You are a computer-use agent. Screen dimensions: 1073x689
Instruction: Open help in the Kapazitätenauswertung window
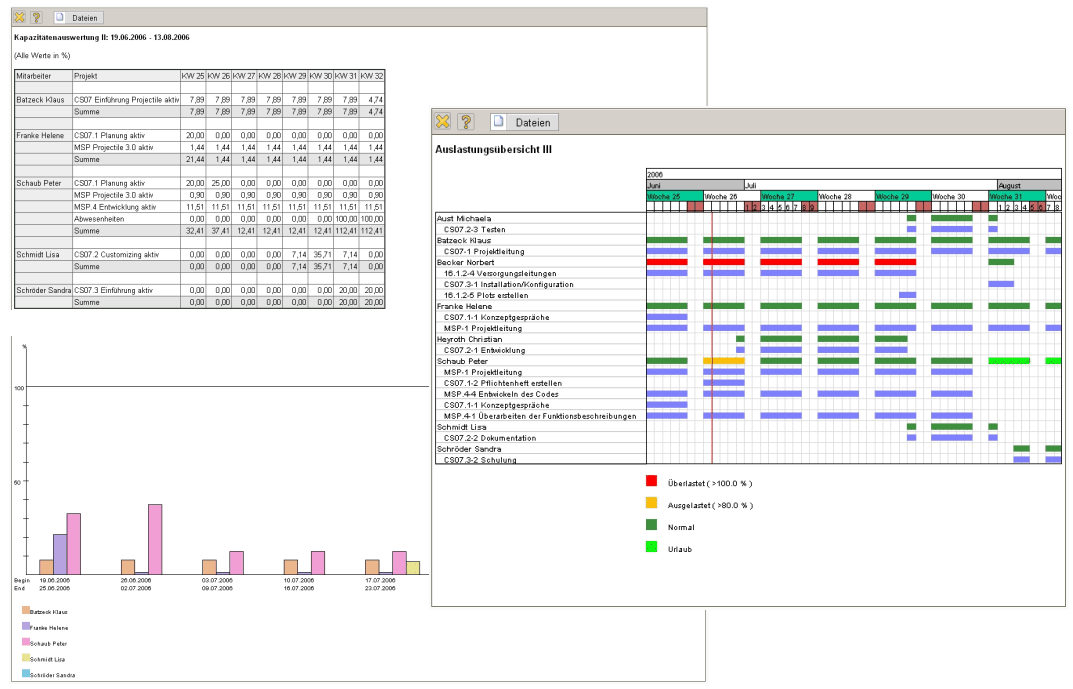coord(36,18)
